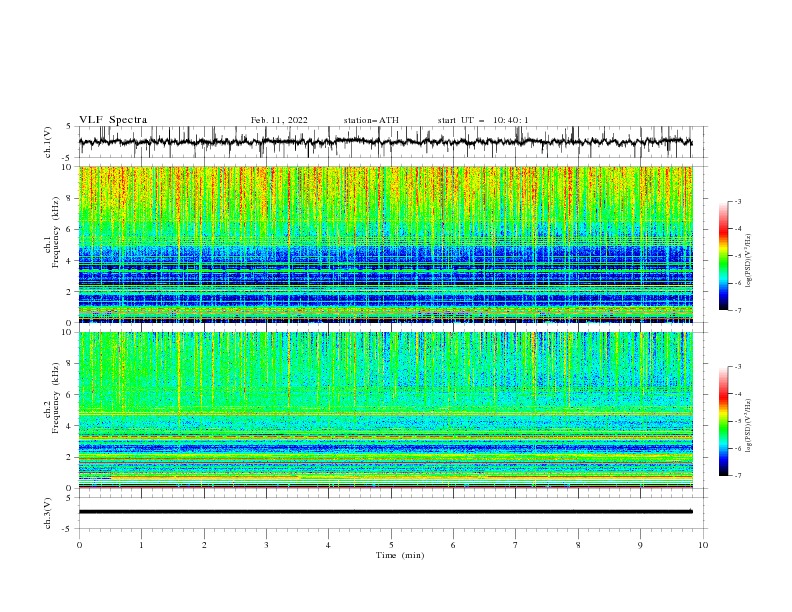Click ch.2 color bar tick "-3"
The image size is (792, 612).
click(738, 367)
